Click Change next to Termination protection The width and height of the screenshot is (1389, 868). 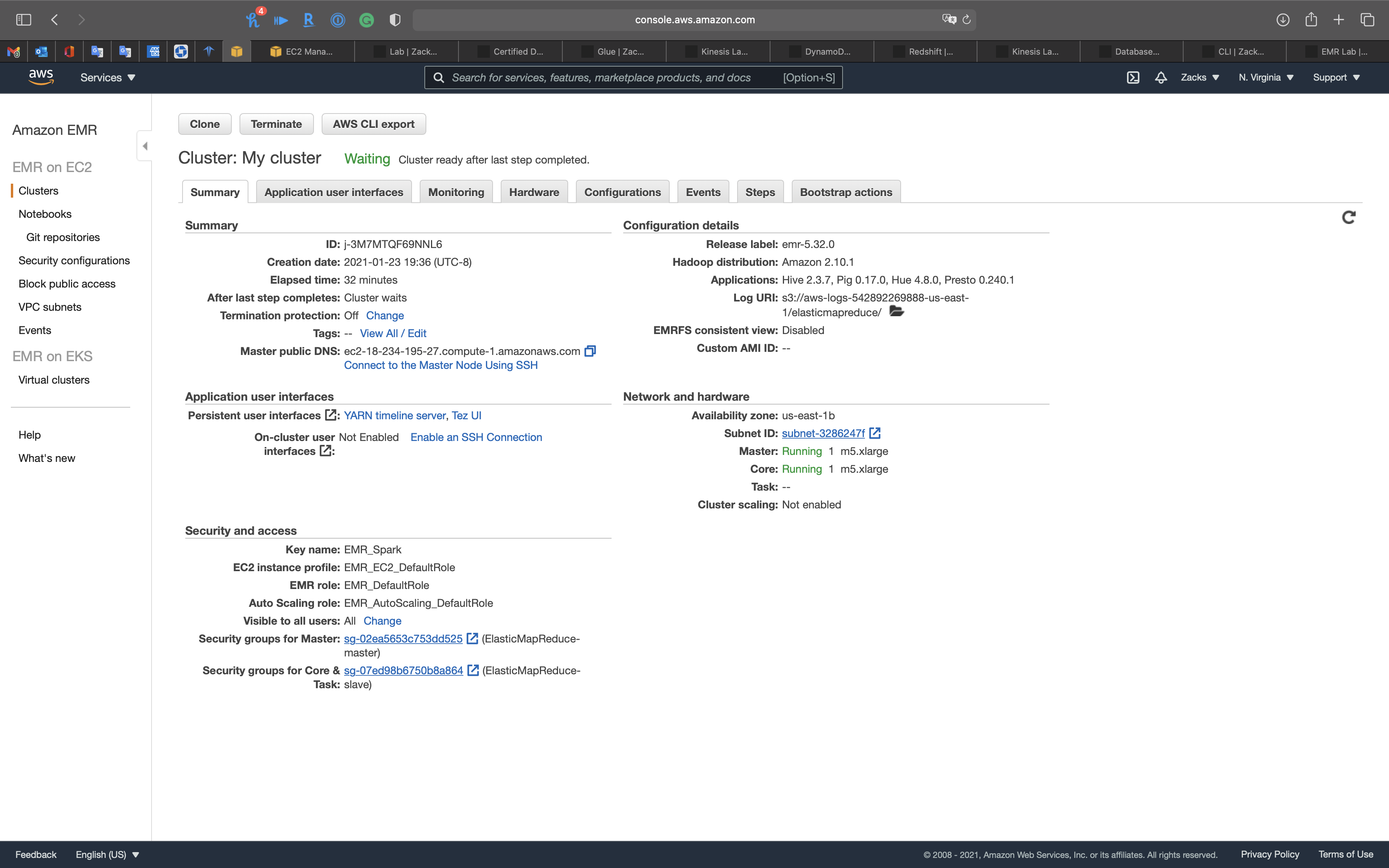[x=384, y=315]
